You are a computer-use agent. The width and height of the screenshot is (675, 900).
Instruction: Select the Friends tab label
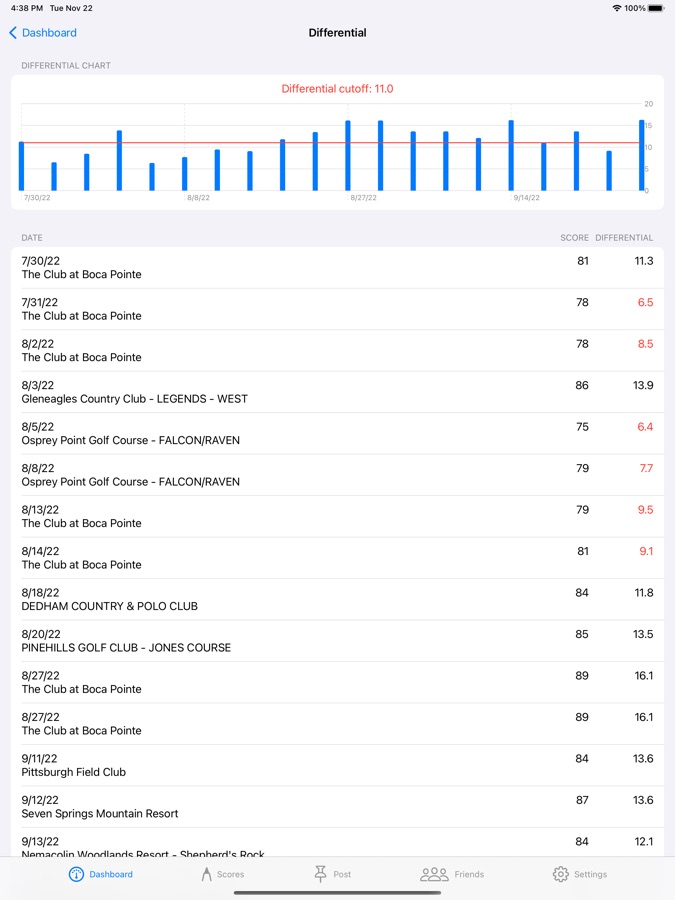pos(469,874)
